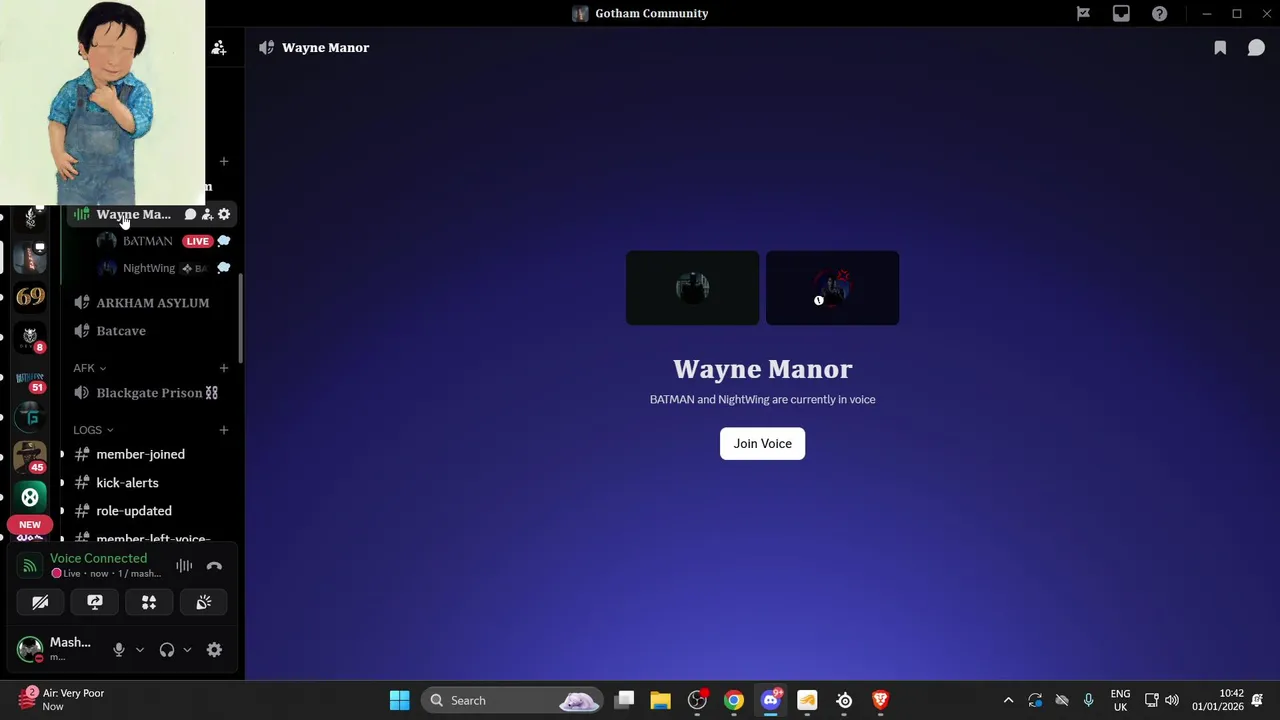
Task: Click the add-members icon above channel list
Action: 219,48
